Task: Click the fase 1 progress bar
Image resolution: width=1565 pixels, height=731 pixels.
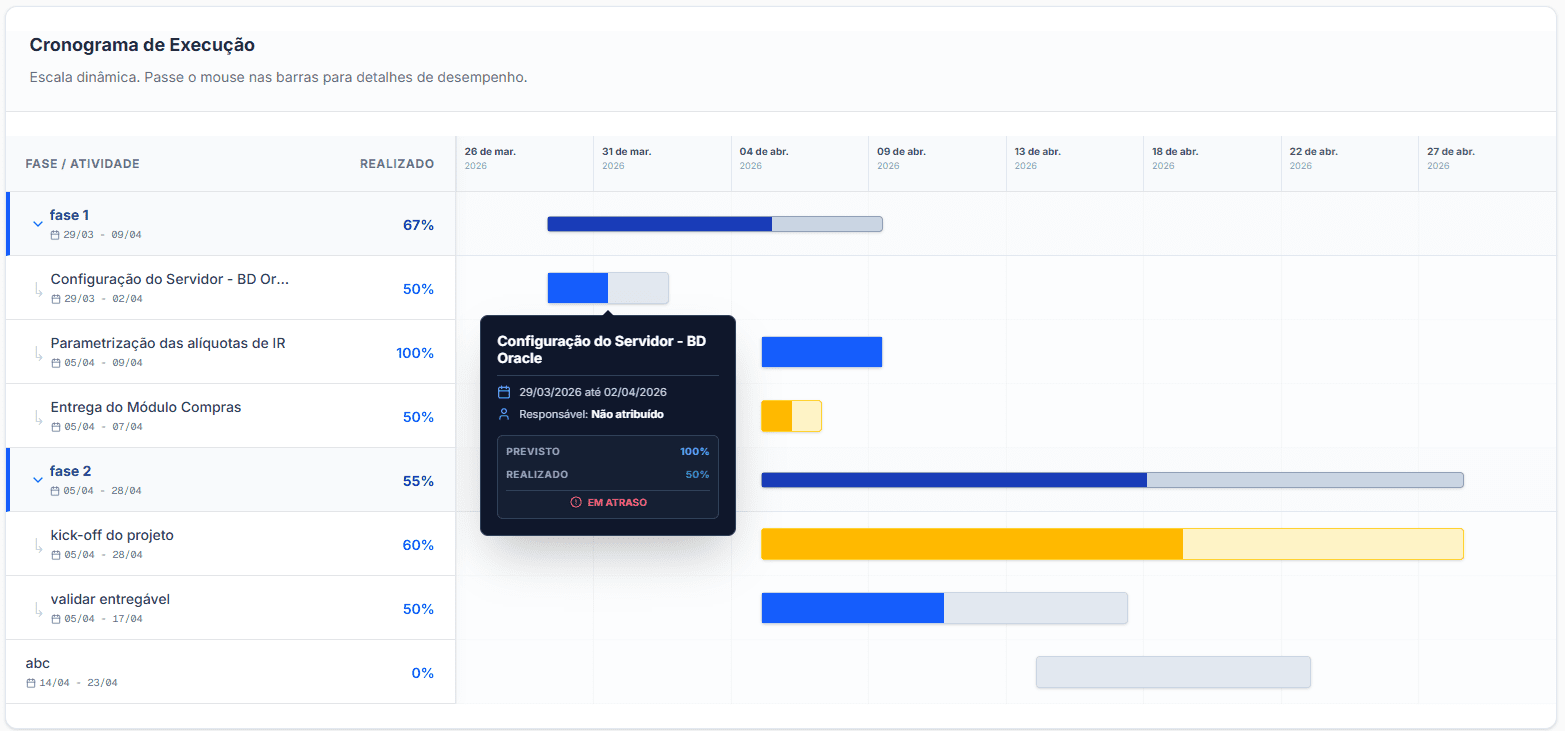Action: (x=715, y=224)
